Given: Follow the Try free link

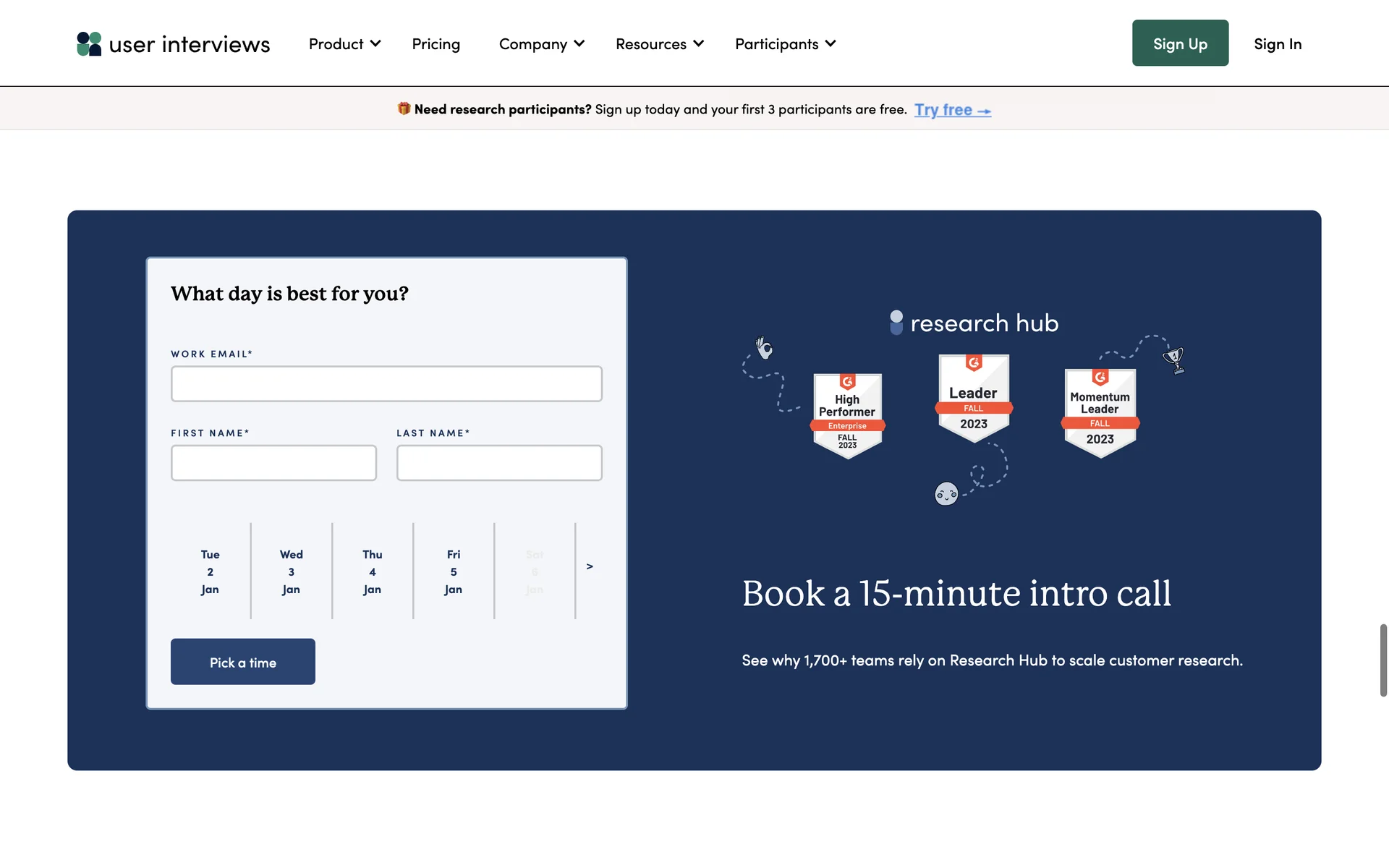Looking at the screenshot, I should tap(952, 110).
